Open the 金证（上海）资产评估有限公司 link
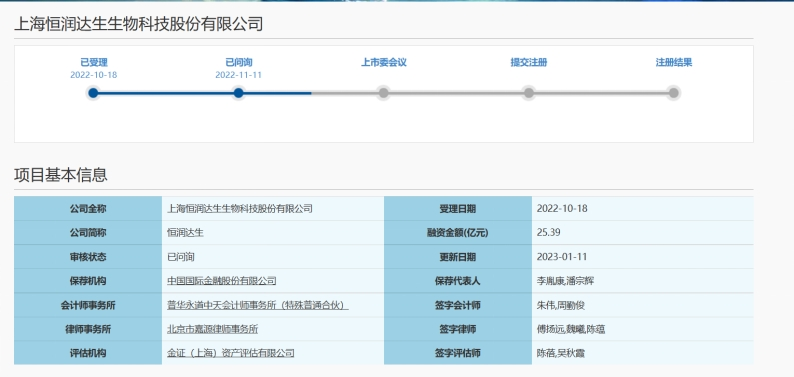This screenshot has width=794, height=377. coord(231,353)
